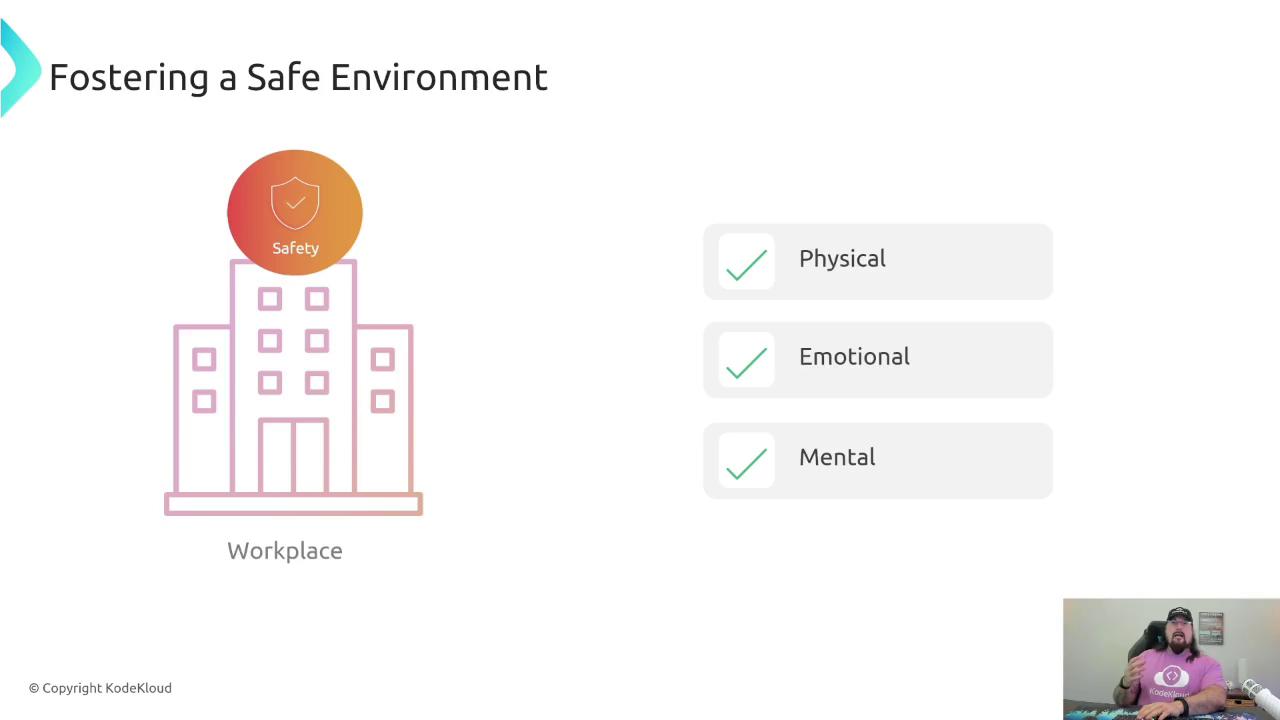Click the Copyright KodeKloud footer text
This screenshot has width=1280, height=720.
[x=100, y=688]
